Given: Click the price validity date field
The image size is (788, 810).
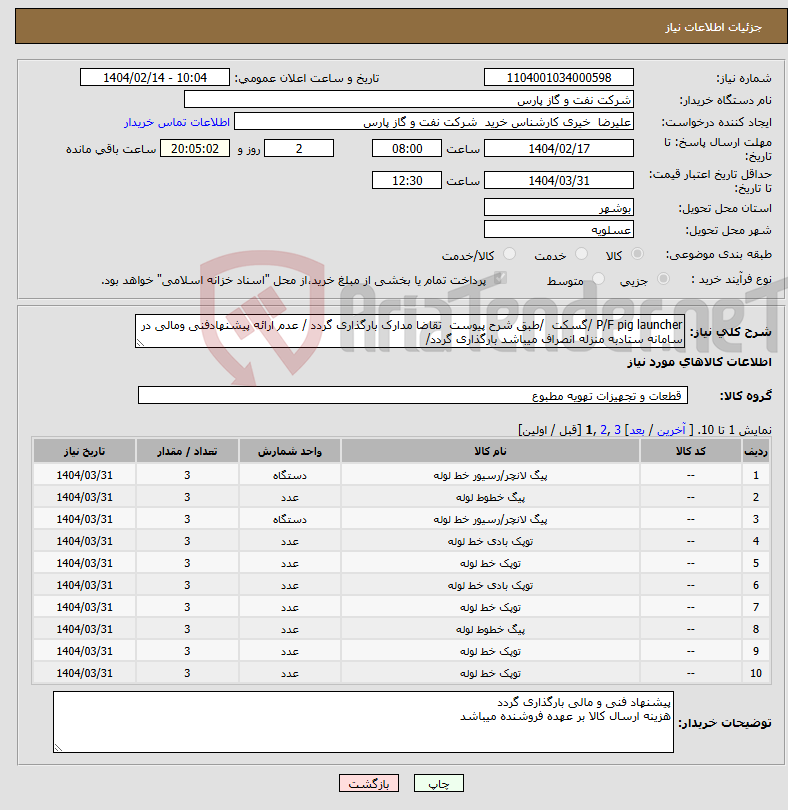Looking at the screenshot, I should 559,180.
